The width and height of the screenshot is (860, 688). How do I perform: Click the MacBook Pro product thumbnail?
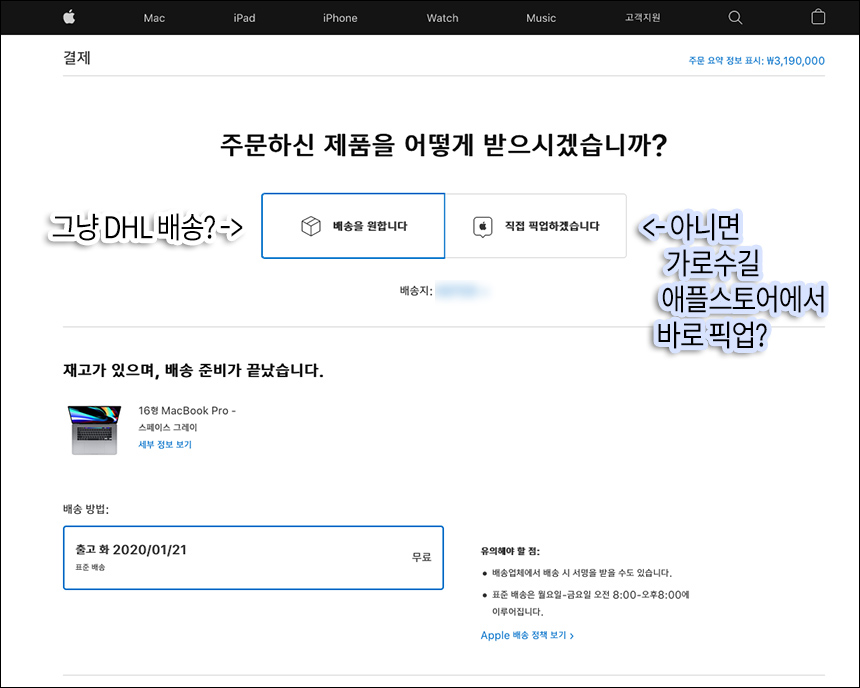coord(94,430)
